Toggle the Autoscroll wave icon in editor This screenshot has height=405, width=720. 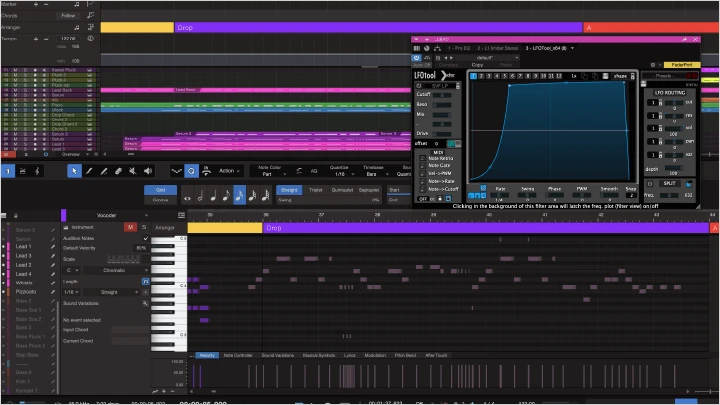pos(176,171)
